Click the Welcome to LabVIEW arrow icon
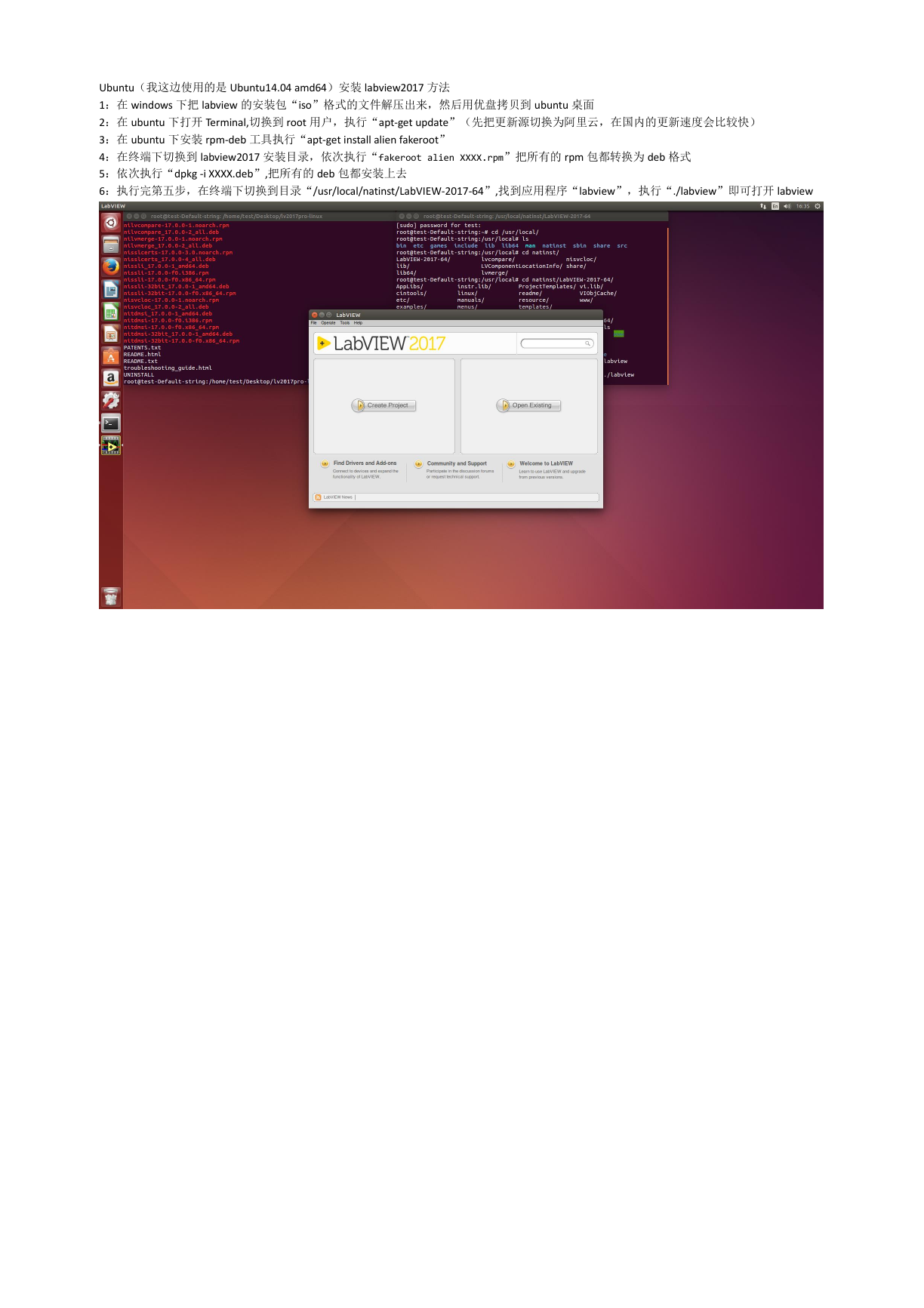 point(511,464)
